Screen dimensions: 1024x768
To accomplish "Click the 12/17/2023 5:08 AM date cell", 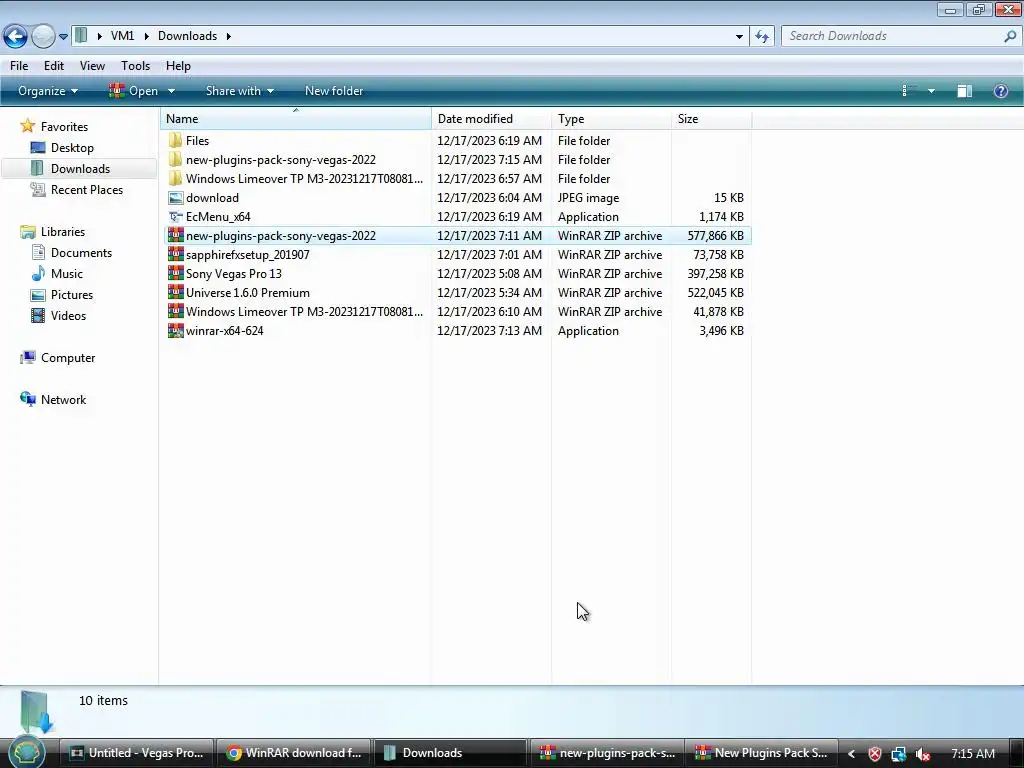I will pyautogui.click(x=489, y=274).
